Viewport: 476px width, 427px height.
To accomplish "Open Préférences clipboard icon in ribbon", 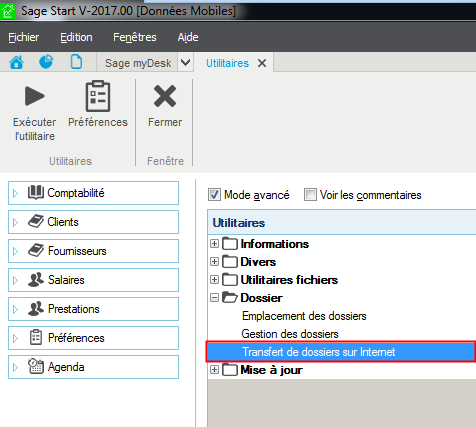I will (98, 96).
